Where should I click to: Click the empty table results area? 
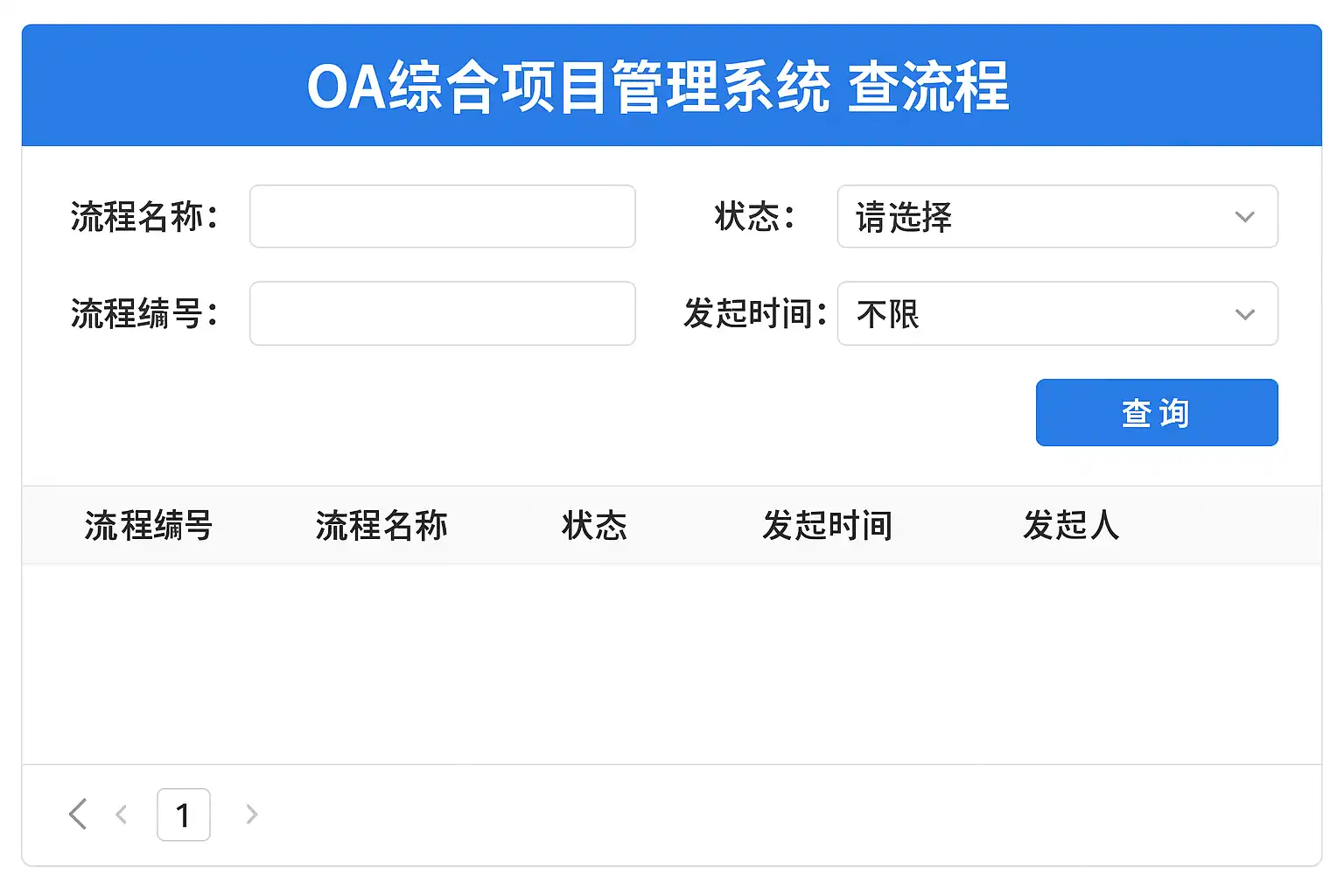tap(671, 663)
